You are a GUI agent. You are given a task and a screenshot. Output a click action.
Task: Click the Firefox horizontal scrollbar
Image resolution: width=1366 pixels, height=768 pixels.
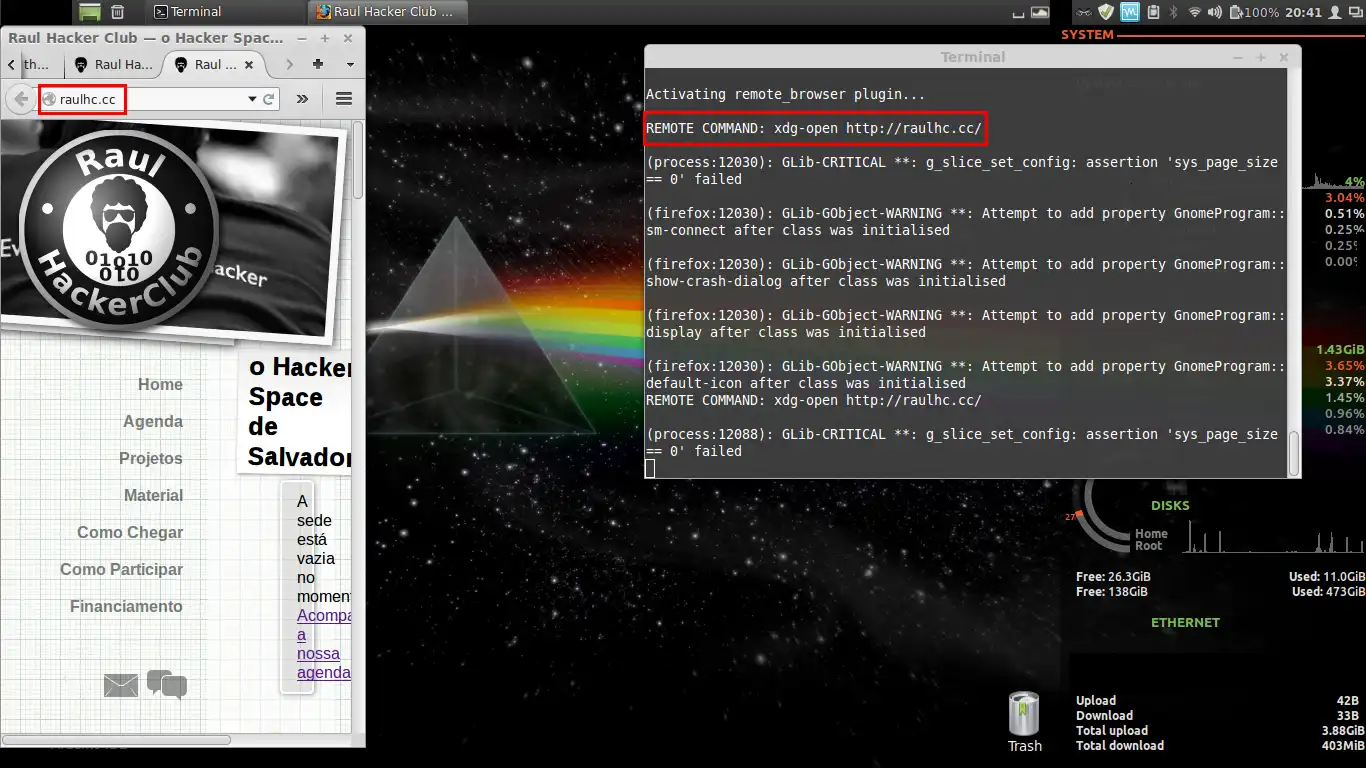tap(118, 740)
